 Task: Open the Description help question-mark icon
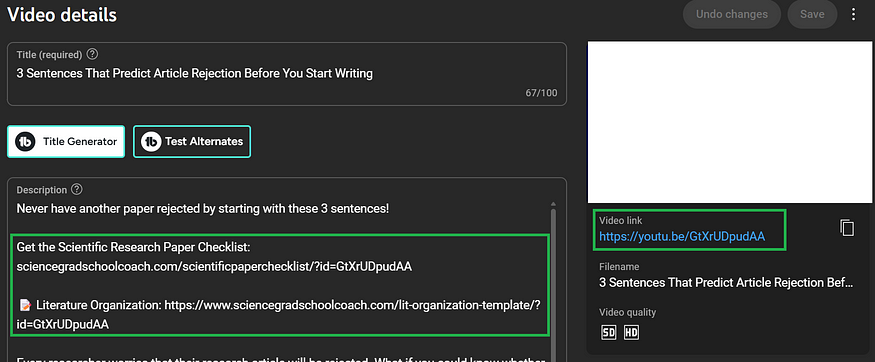tap(77, 190)
